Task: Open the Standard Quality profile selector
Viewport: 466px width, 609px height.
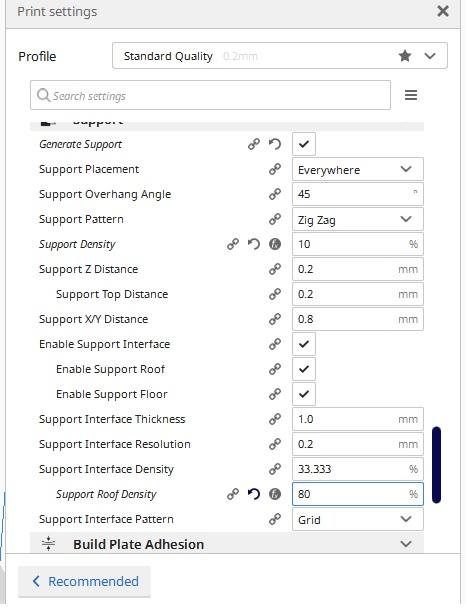Action: click(x=280, y=56)
